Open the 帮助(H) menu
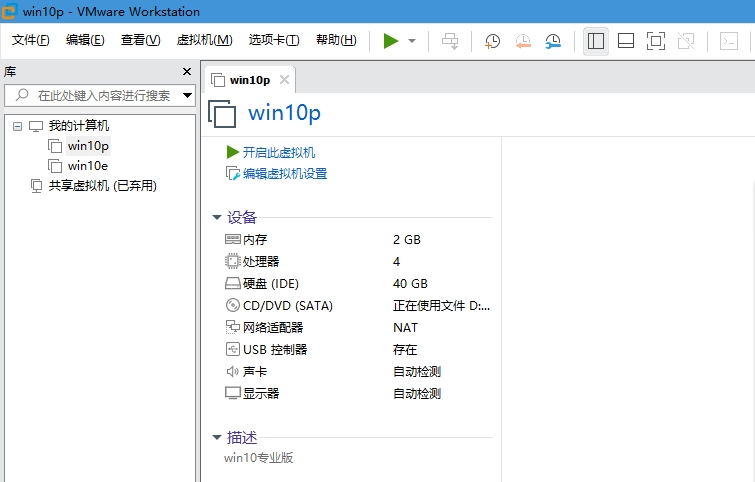 click(336, 40)
